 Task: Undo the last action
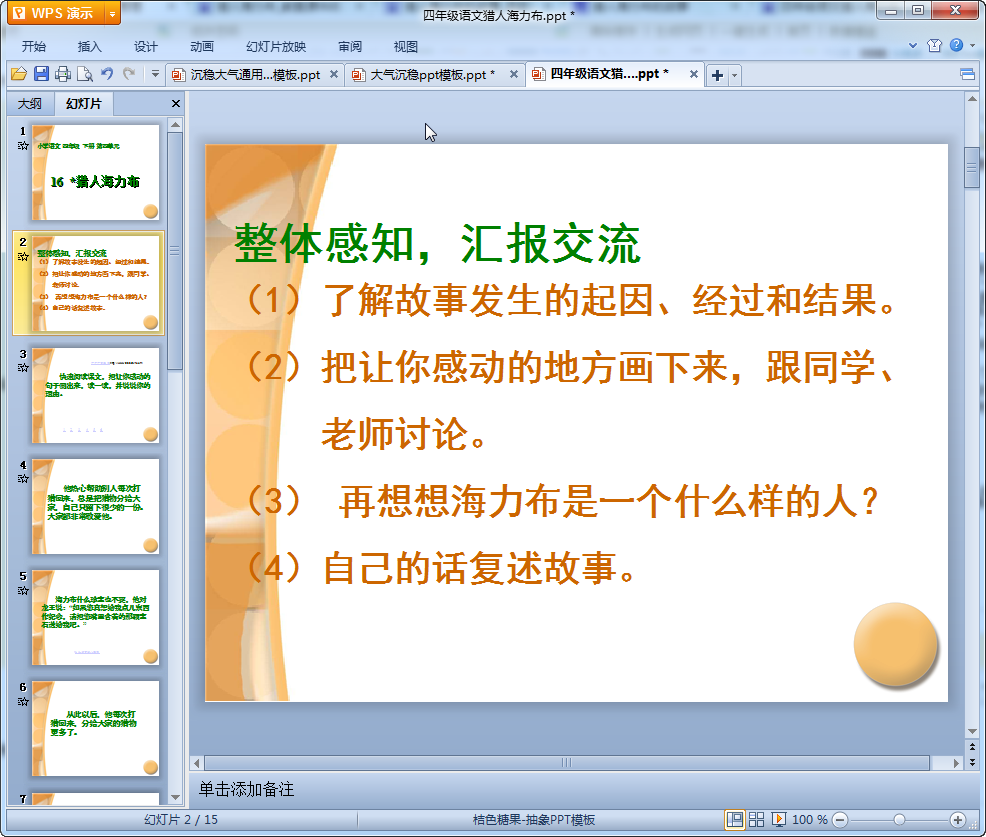click(107, 74)
